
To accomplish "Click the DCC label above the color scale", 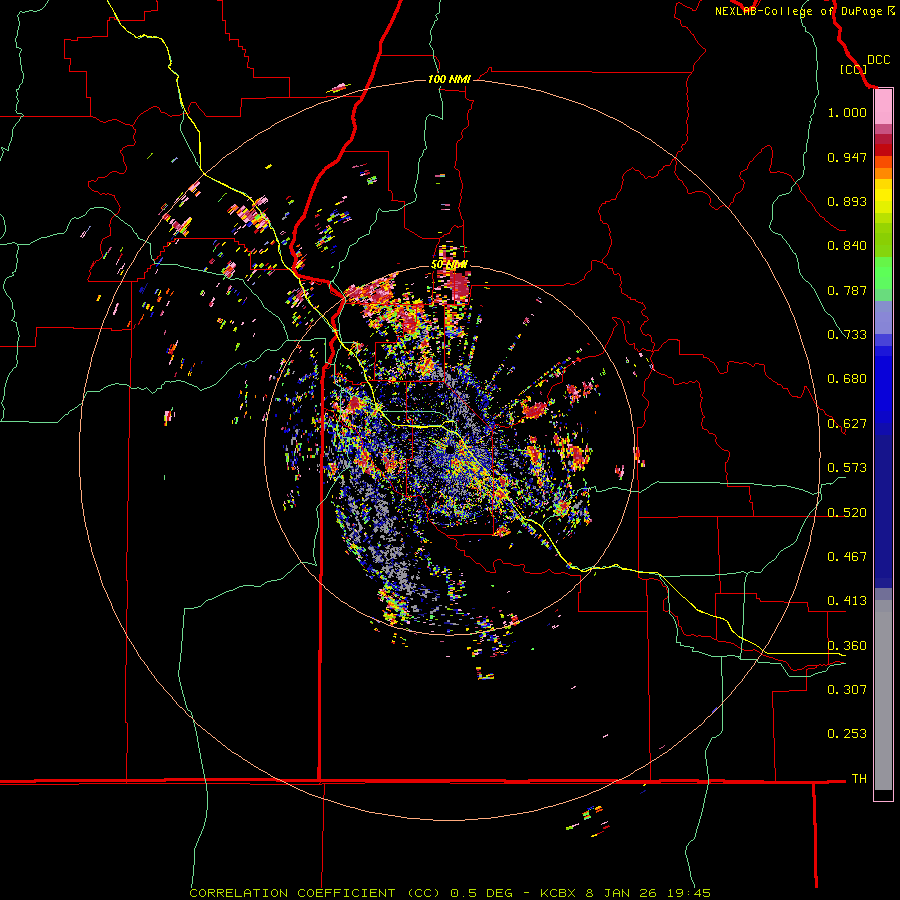I will coord(878,60).
